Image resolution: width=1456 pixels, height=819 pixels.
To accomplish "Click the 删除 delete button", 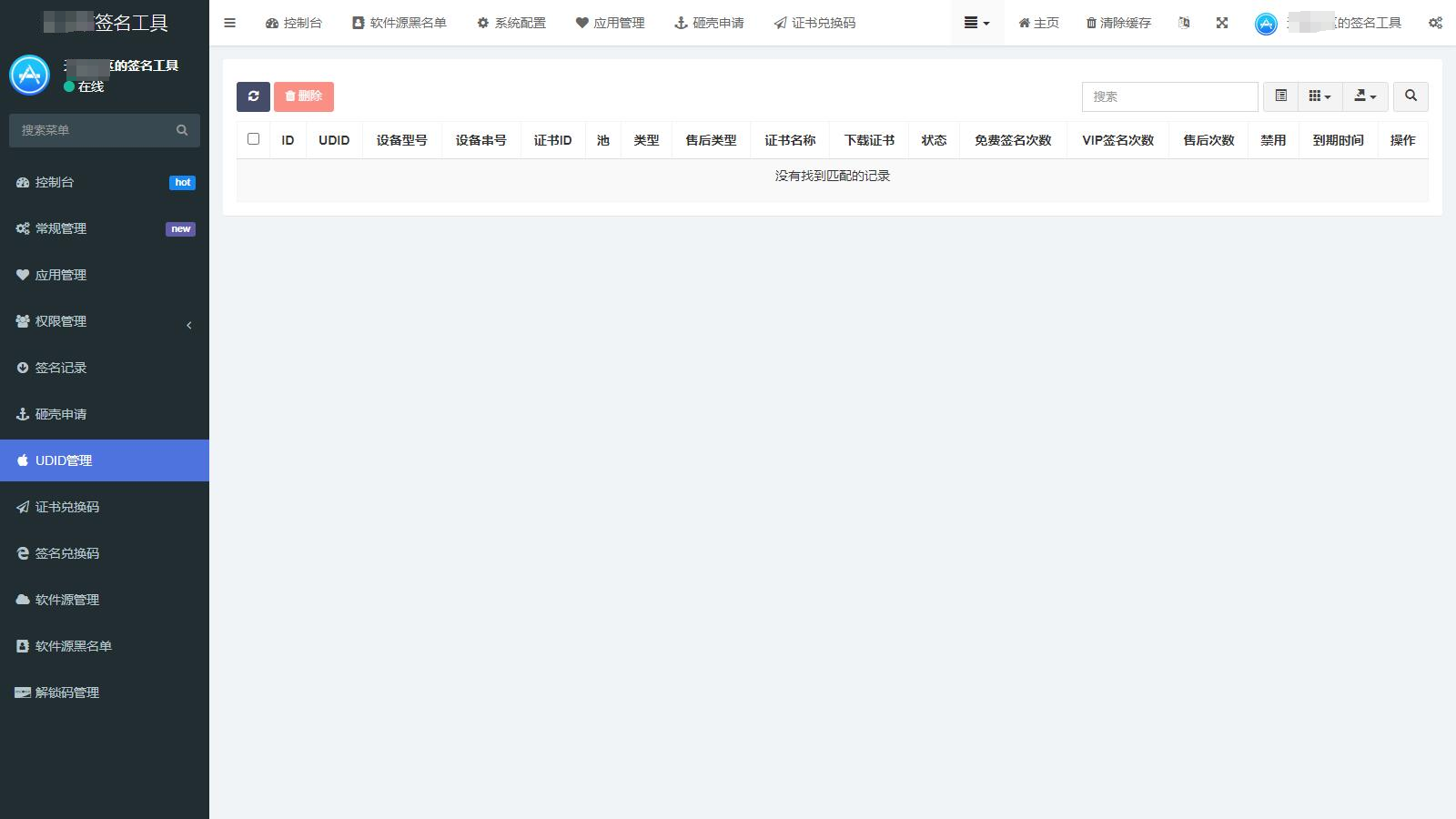I will (x=304, y=96).
